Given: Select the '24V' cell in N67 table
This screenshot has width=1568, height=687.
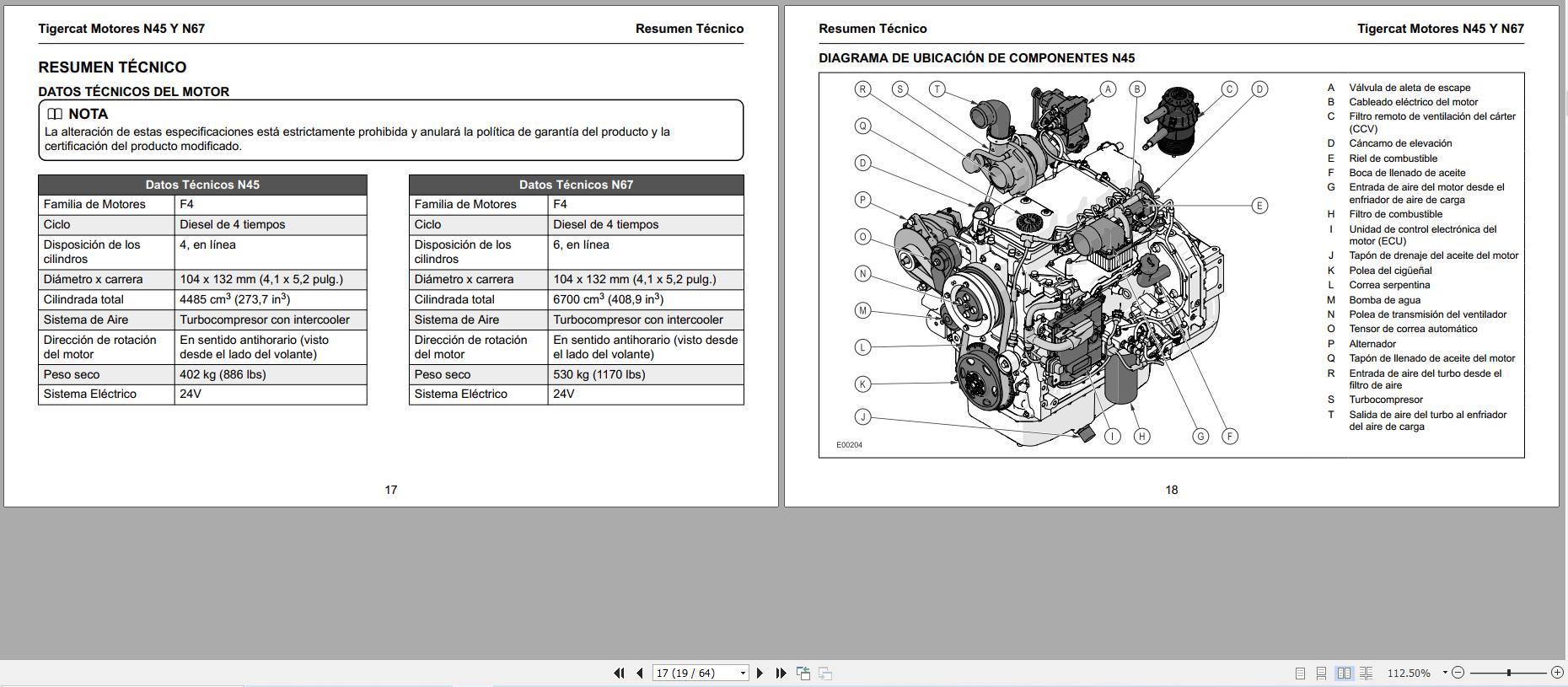Looking at the screenshot, I should coord(646,394).
